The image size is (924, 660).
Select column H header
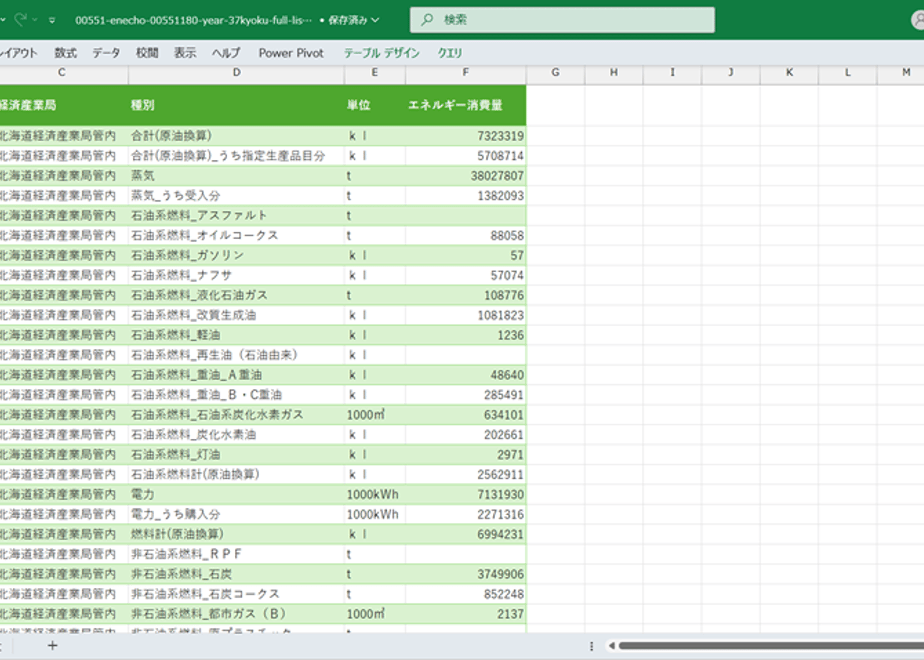point(614,72)
